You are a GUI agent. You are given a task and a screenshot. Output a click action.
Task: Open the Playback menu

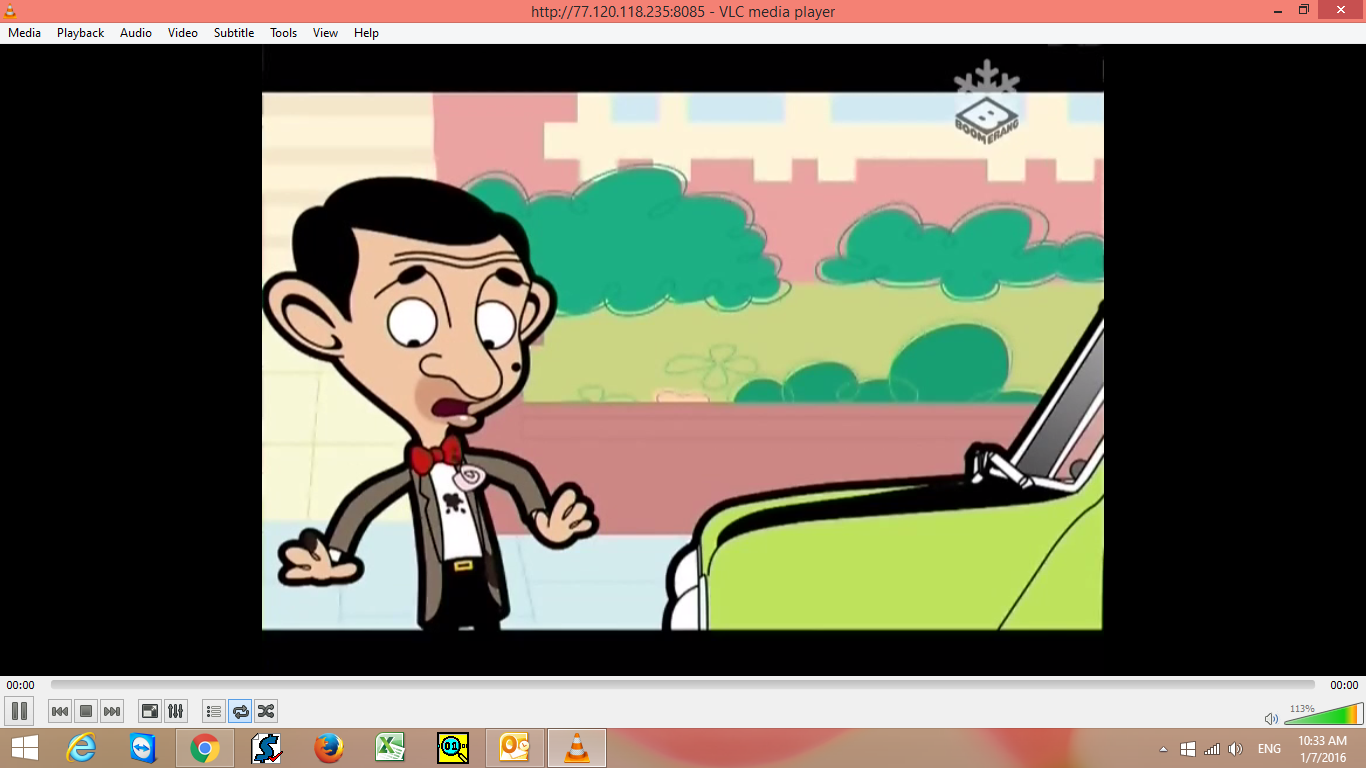click(x=80, y=33)
